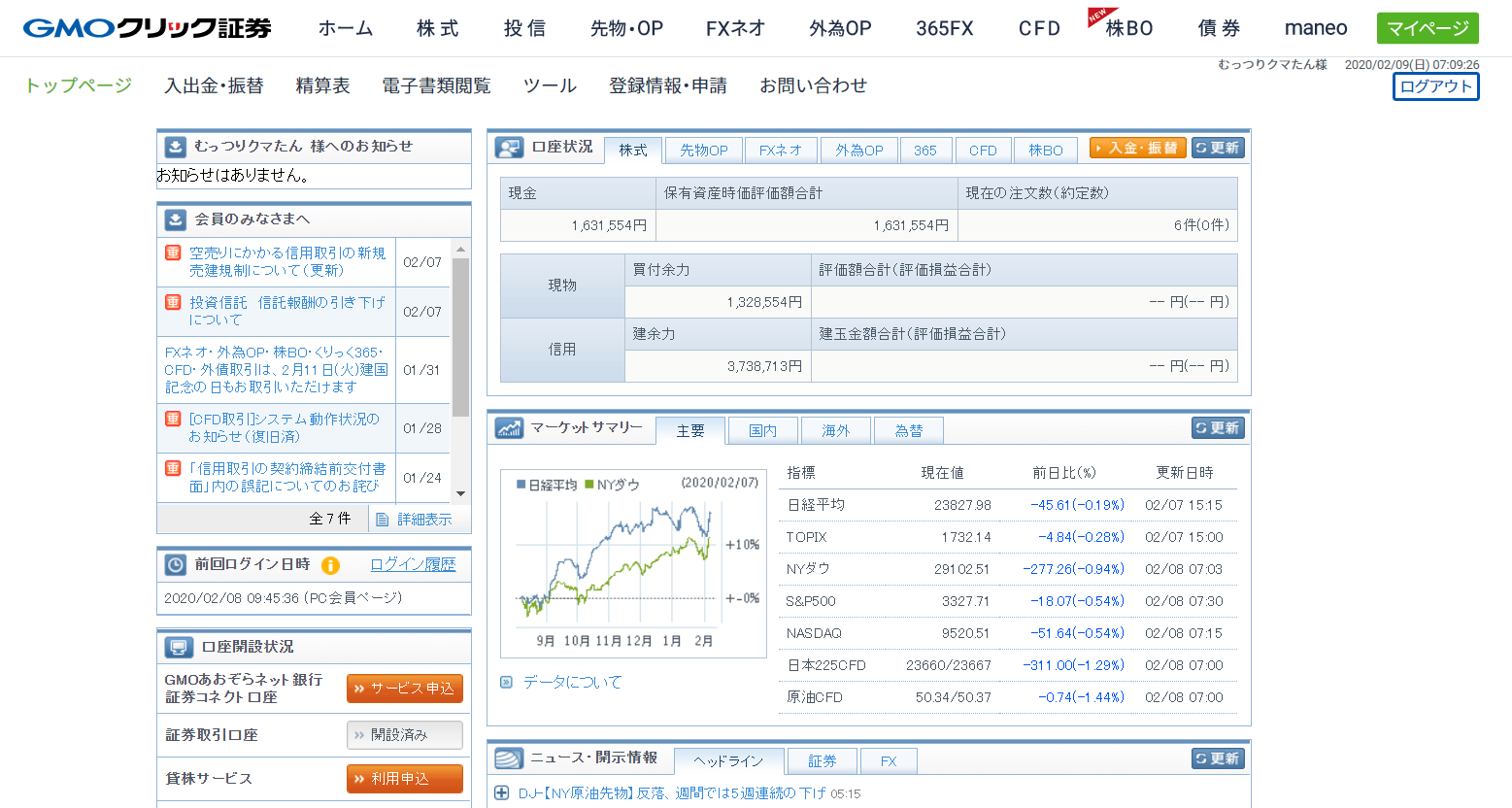Click the green マイページ button

tap(1428, 28)
